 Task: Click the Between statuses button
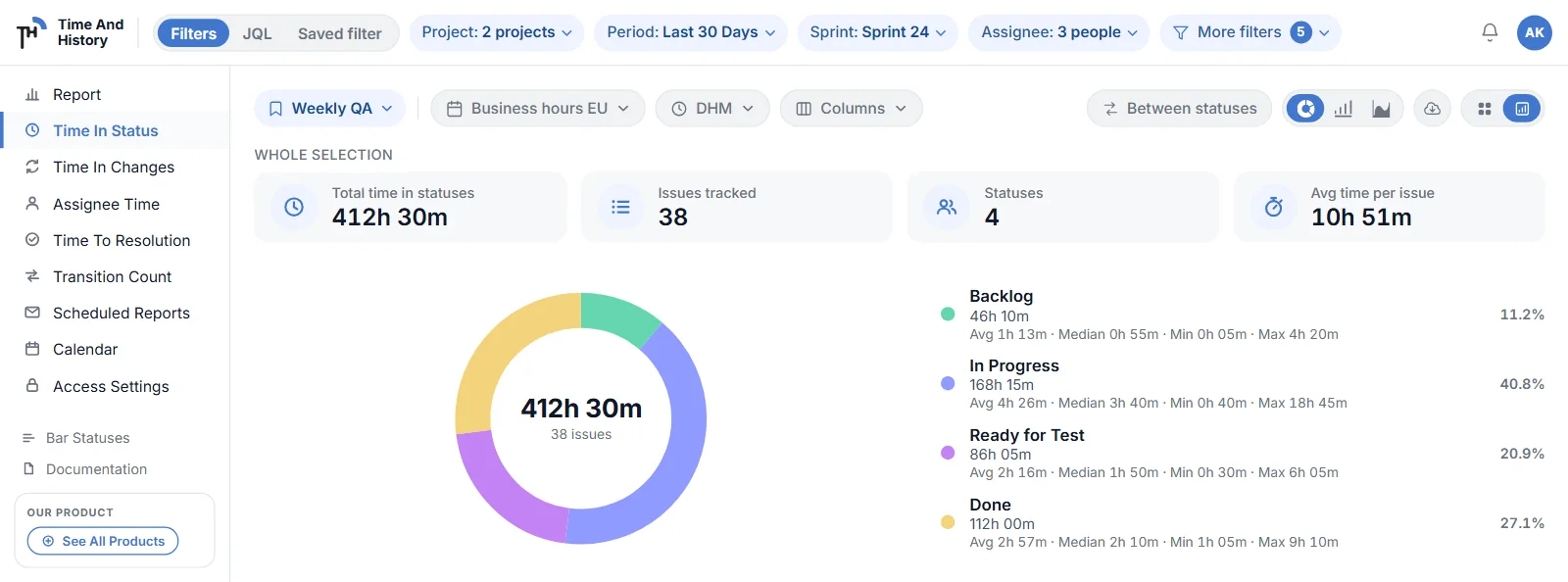coord(1179,109)
